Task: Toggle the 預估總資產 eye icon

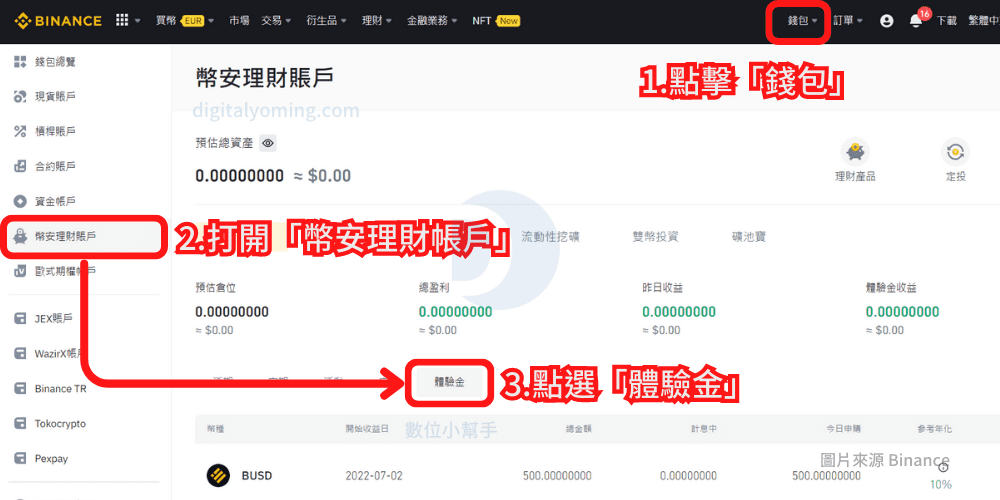Action: (268, 143)
